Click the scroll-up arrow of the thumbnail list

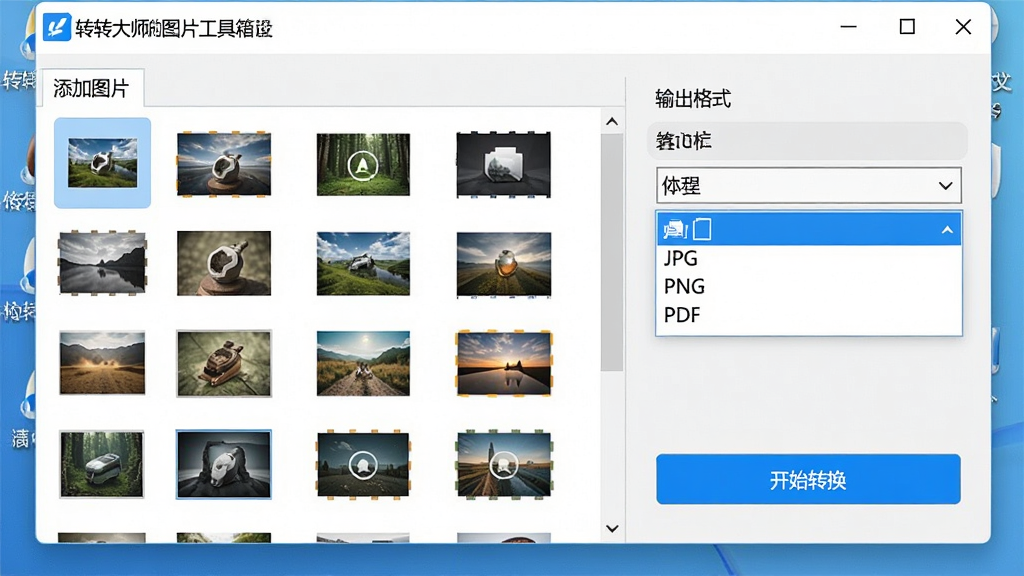coord(612,121)
